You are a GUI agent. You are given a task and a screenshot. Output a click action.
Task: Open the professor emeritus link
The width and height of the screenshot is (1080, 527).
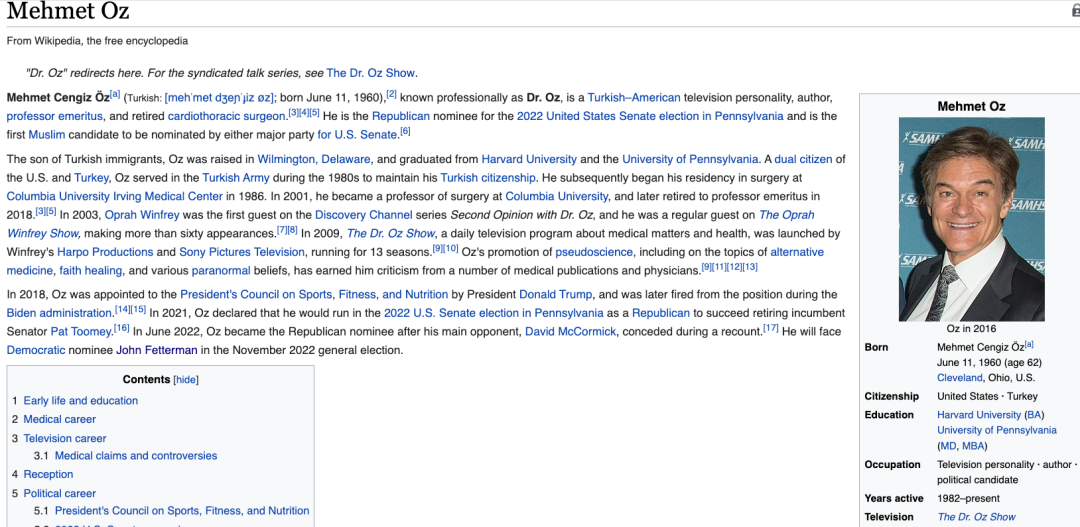55,116
